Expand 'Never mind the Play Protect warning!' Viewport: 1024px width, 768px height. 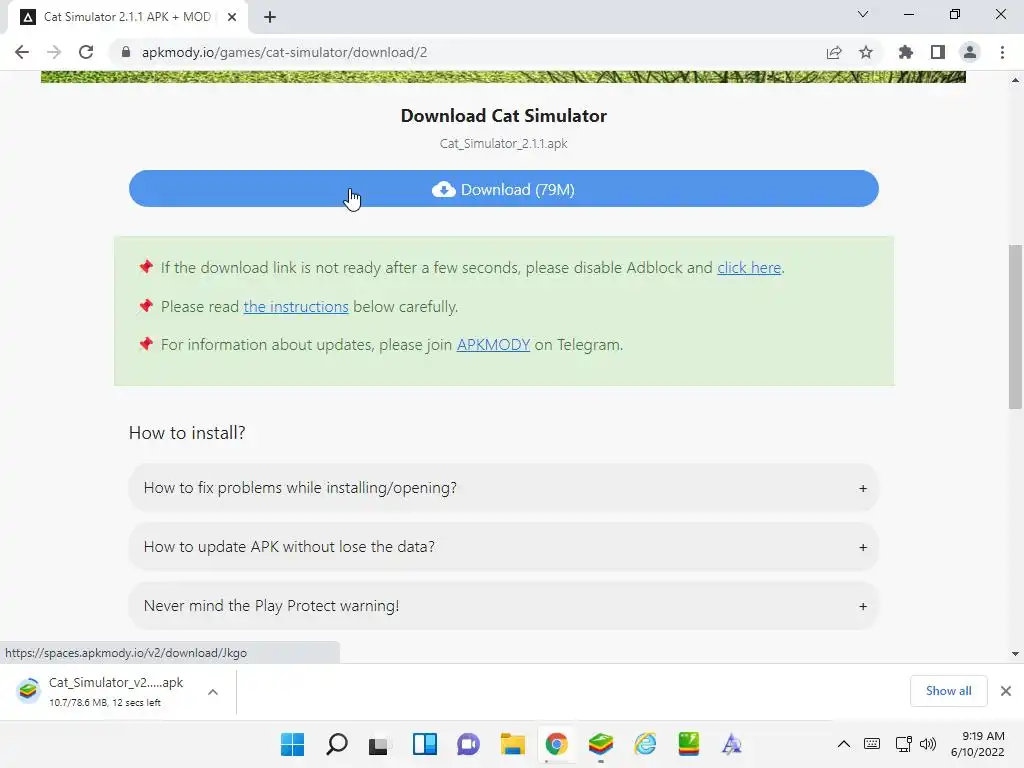click(x=504, y=605)
